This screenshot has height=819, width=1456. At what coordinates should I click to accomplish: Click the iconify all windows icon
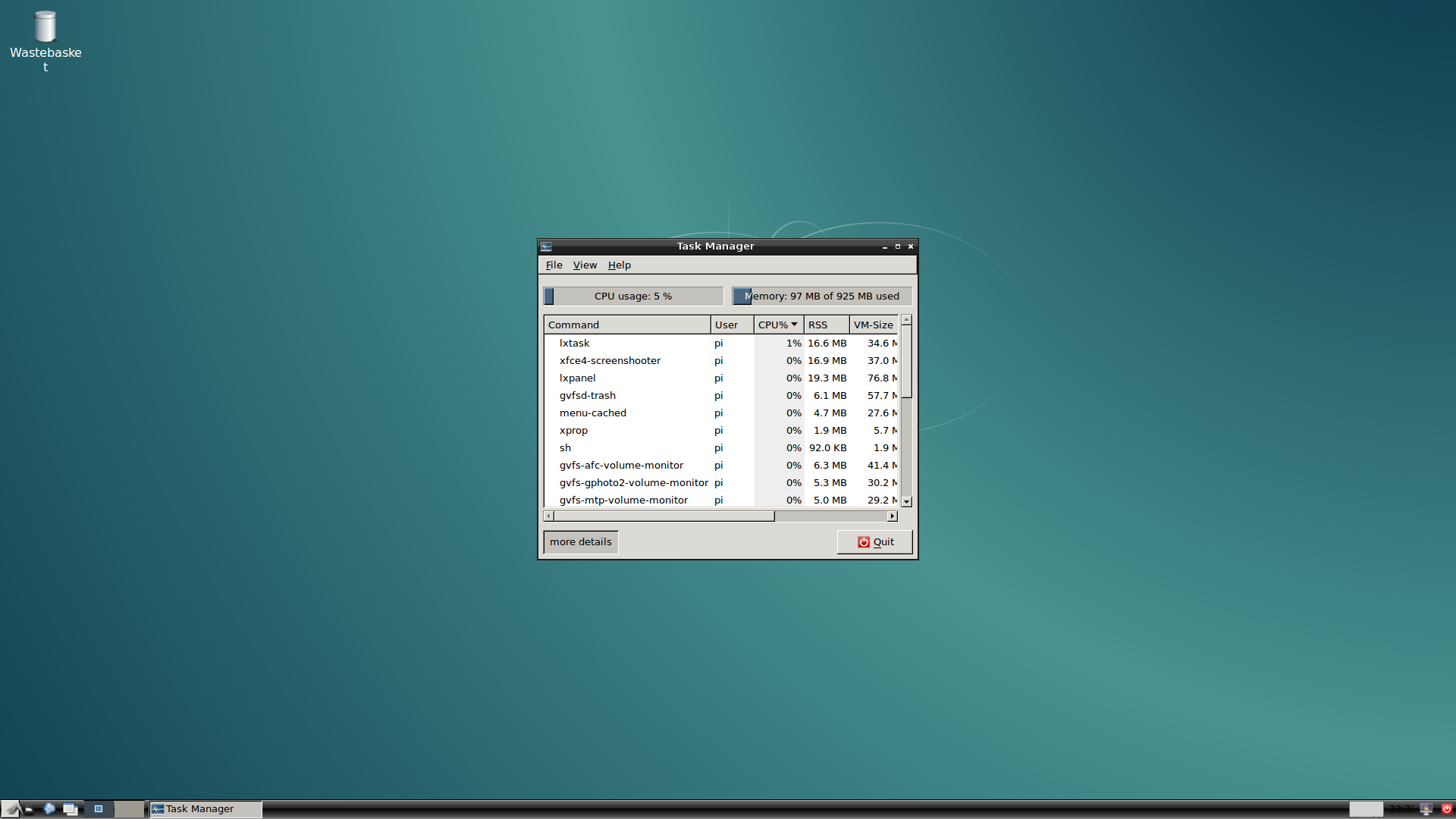[x=71, y=809]
